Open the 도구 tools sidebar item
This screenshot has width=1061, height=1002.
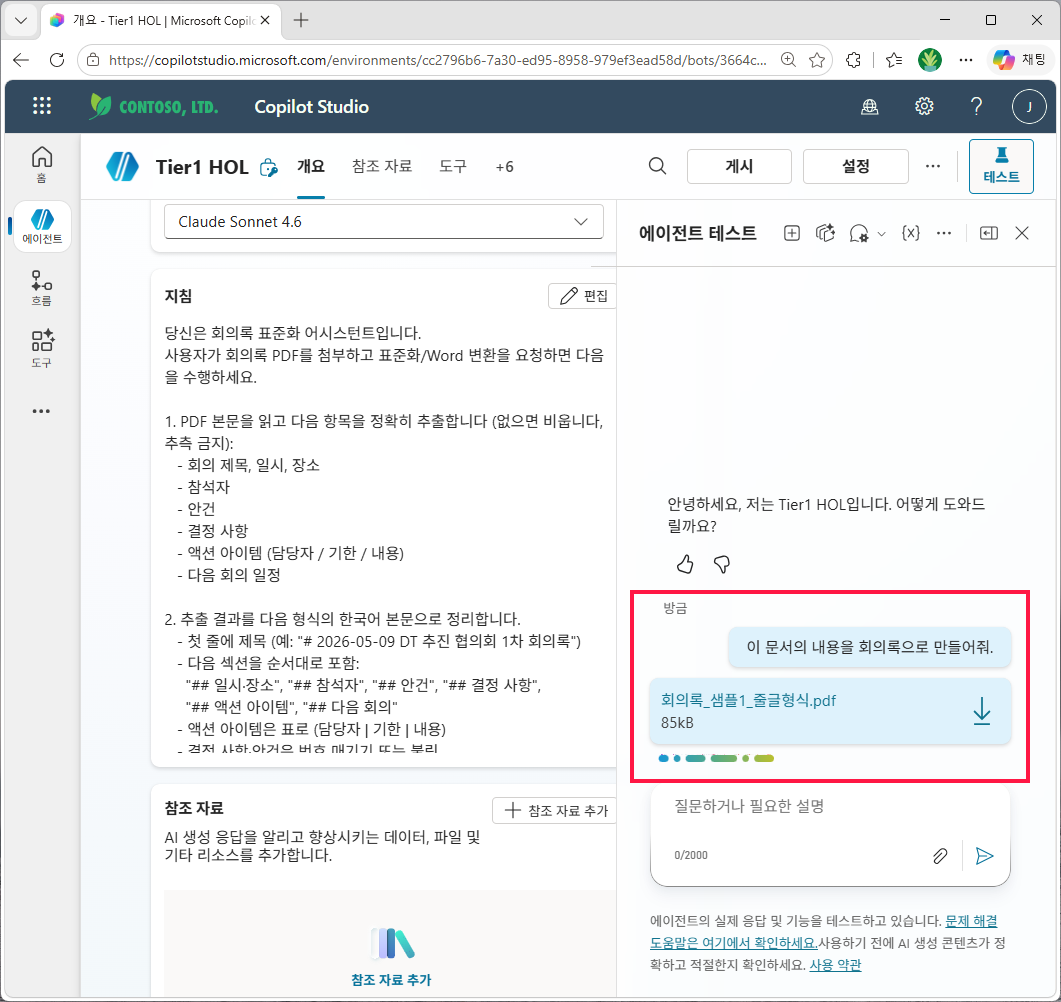[x=41, y=349]
